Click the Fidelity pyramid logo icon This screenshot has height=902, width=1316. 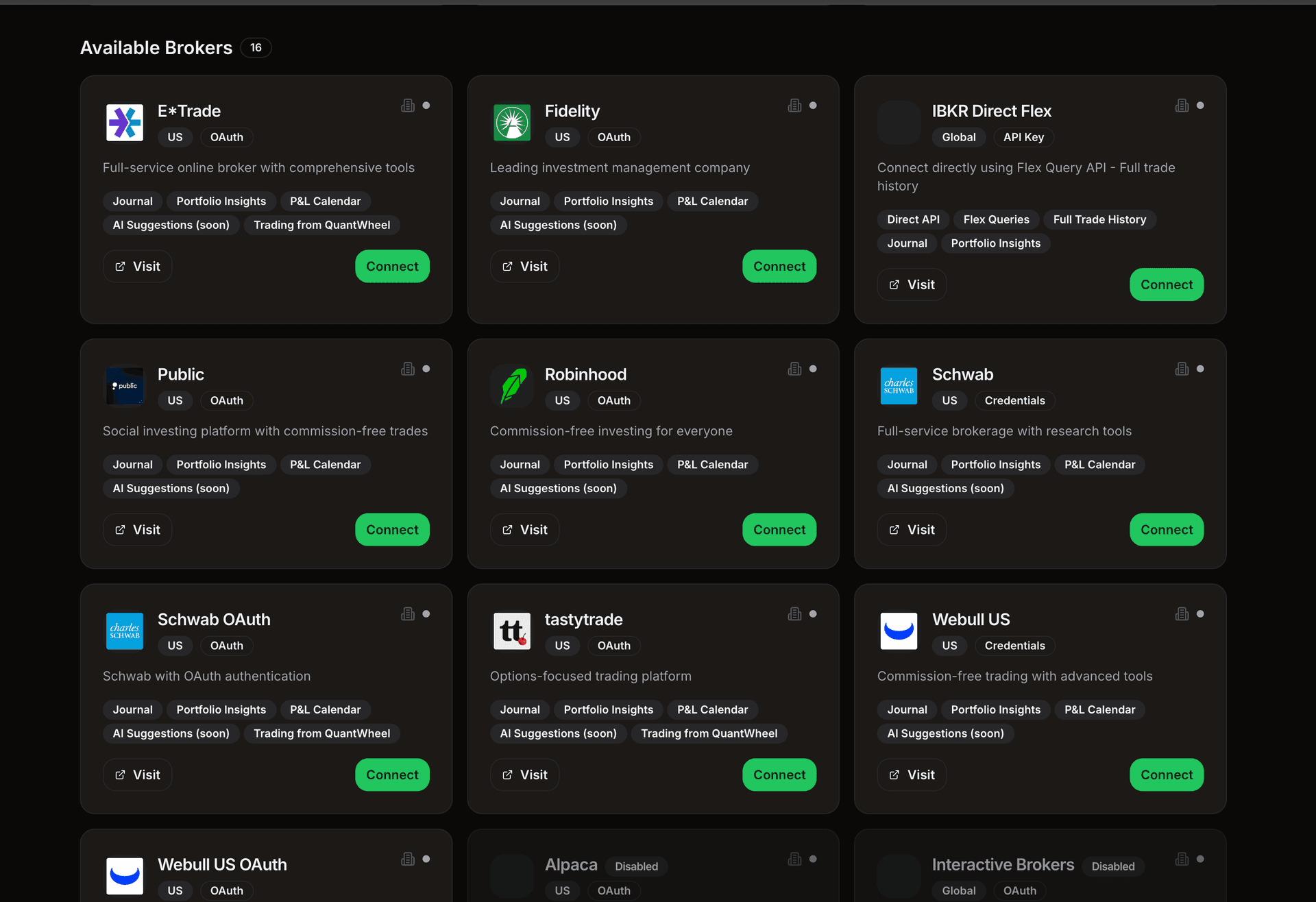pyautogui.click(x=511, y=123)
